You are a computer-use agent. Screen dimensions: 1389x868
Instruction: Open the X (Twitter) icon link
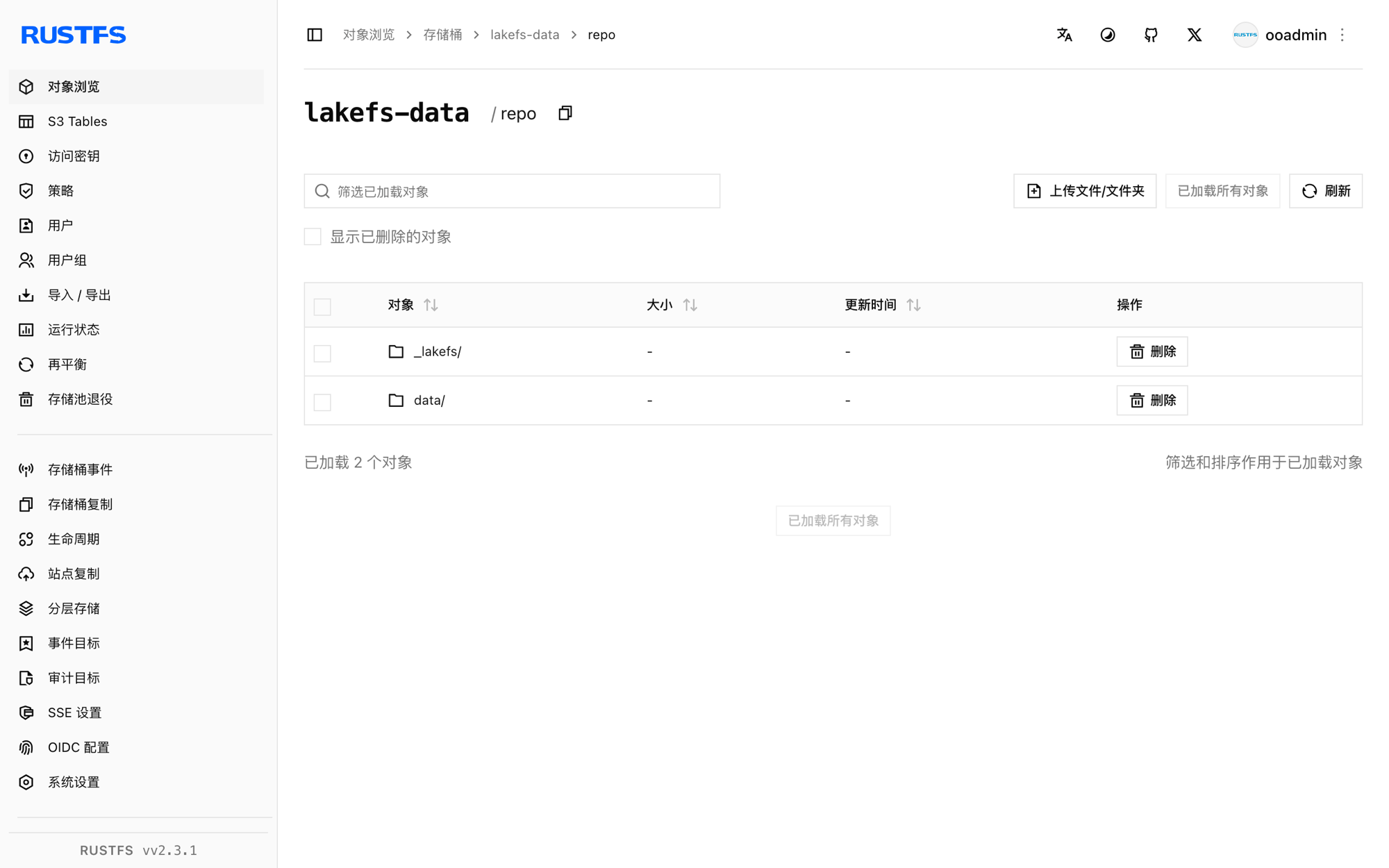tap(1195, 35)
